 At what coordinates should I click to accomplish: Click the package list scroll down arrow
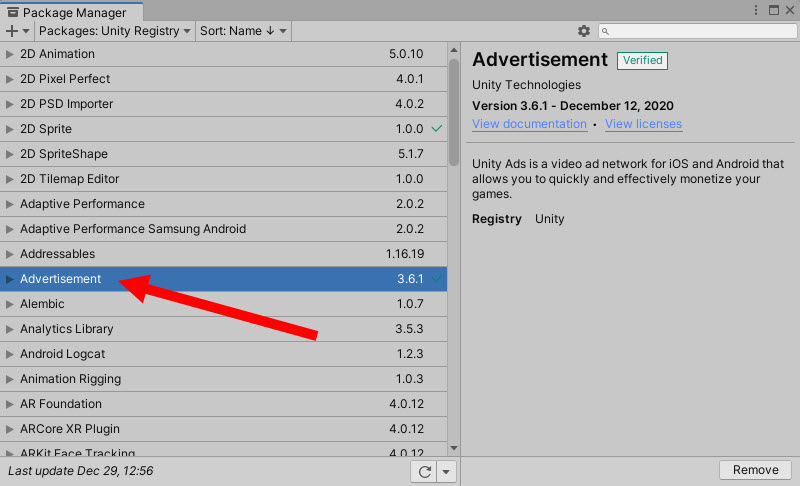pyautogui.click(x=454, y=448)
